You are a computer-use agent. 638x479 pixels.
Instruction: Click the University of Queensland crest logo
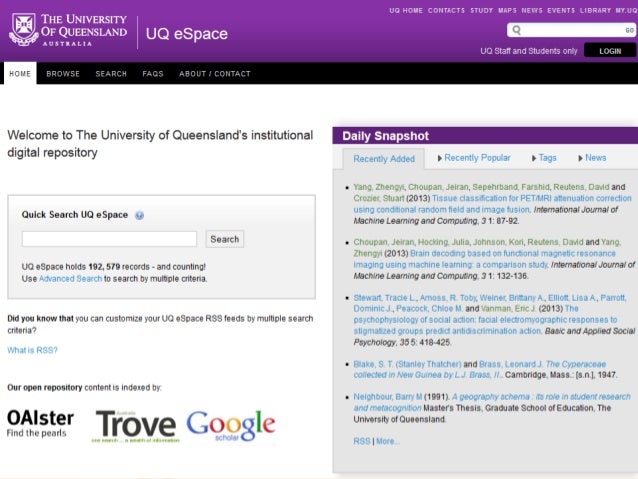point(24,29)
